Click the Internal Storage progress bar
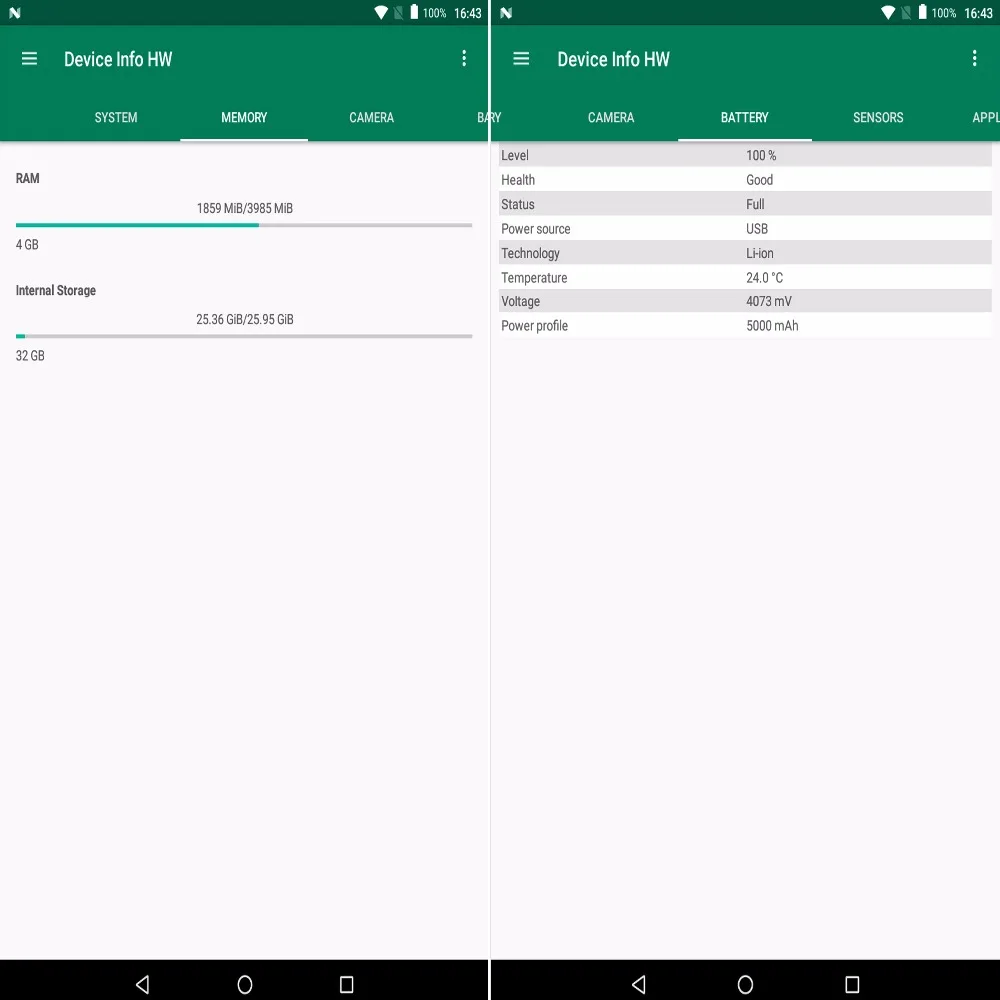 pyautogui.click(x=244, y=336)
